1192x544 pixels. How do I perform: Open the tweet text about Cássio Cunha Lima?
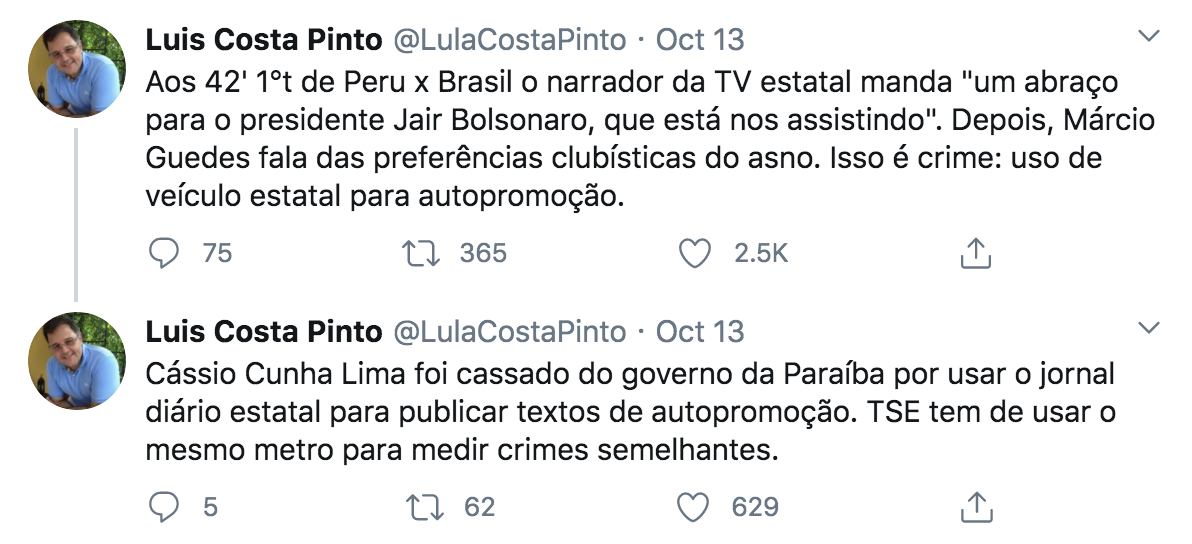(630, 412)
